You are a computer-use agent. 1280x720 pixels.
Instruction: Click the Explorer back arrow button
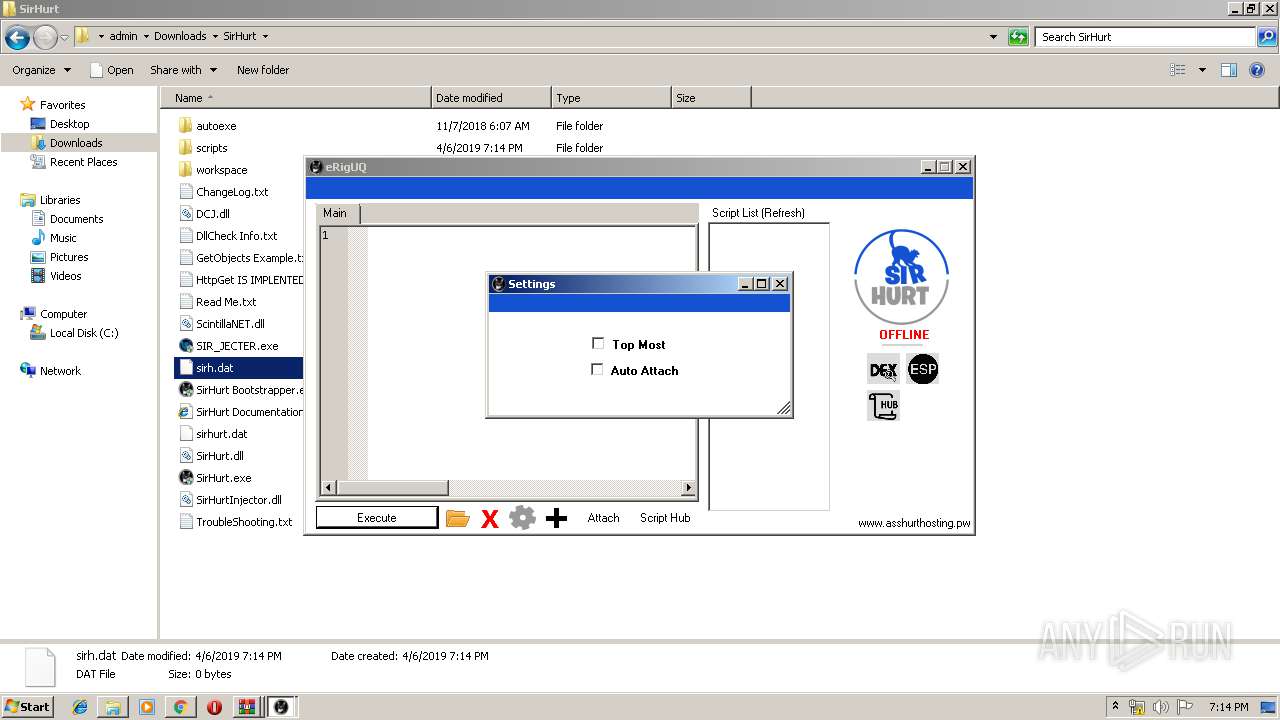coord(17,38)
